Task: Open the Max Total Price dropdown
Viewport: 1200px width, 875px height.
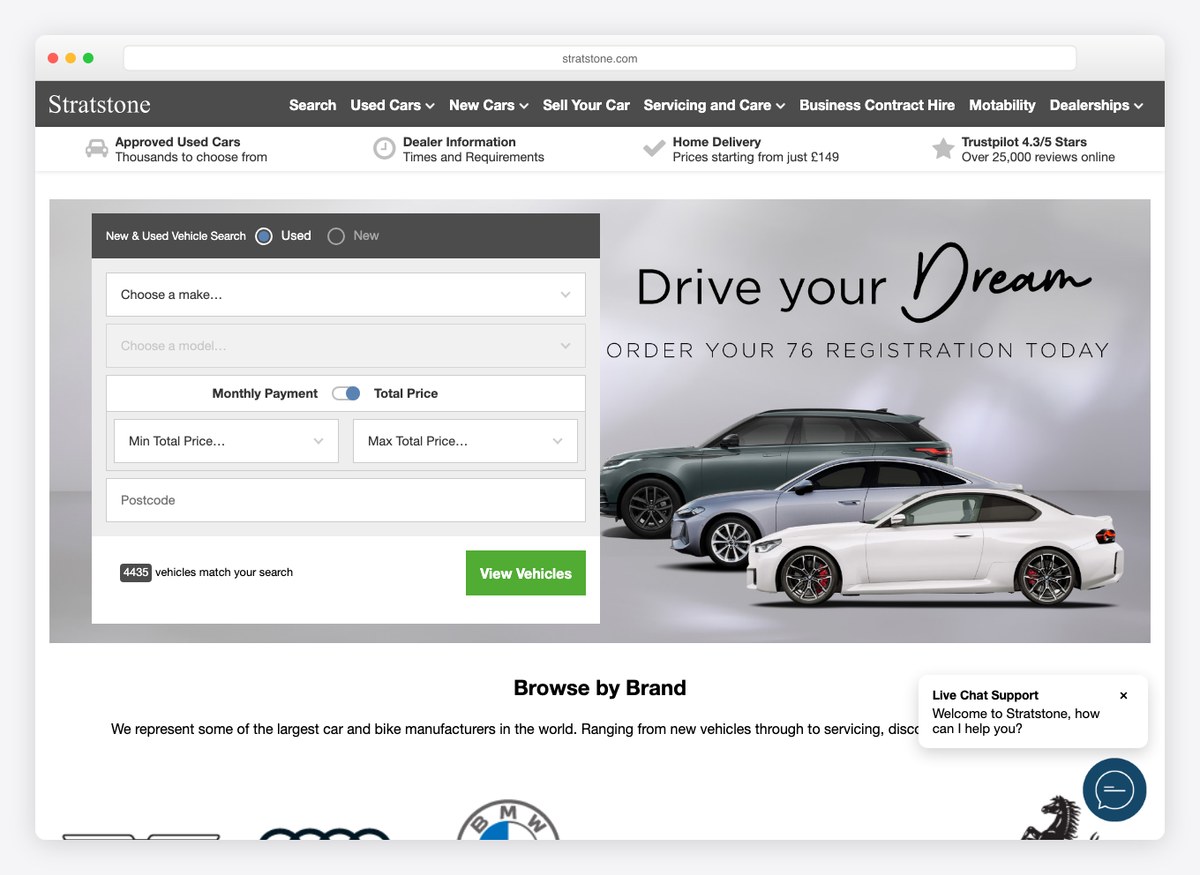Action: tap(465, 441)
